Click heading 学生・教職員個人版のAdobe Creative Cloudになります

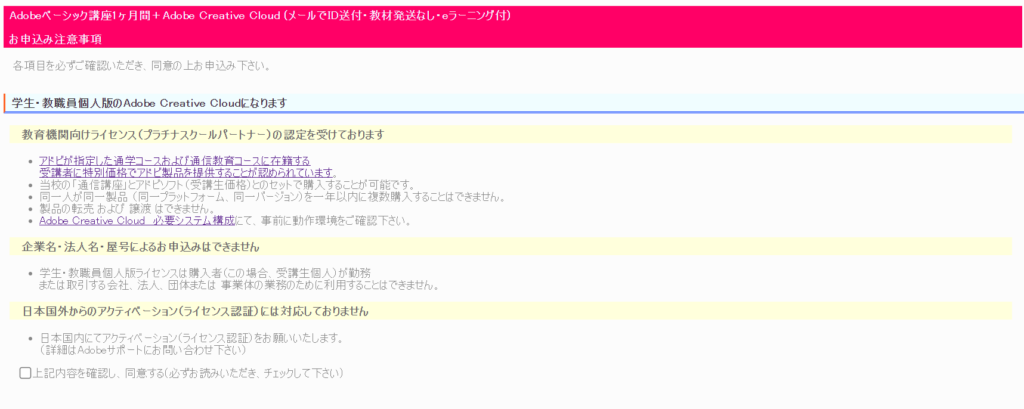(x=150, y=103)
